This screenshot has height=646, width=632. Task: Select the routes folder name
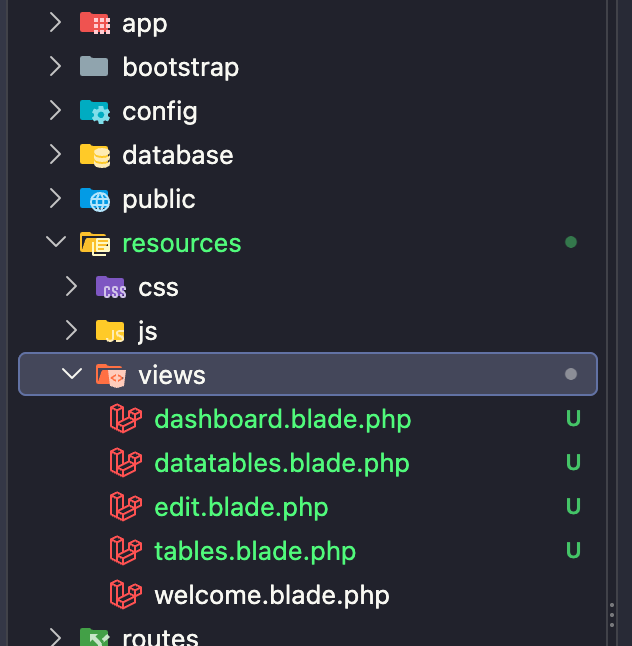[160, 637]
